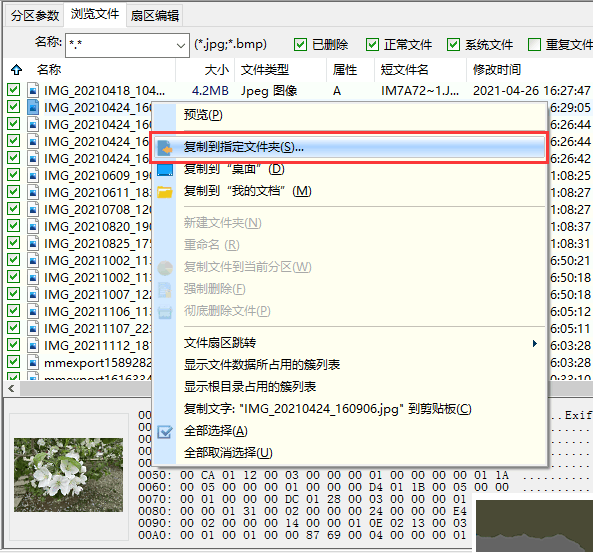Click file icon of IMG_20210609_19 row

(33, 175)
